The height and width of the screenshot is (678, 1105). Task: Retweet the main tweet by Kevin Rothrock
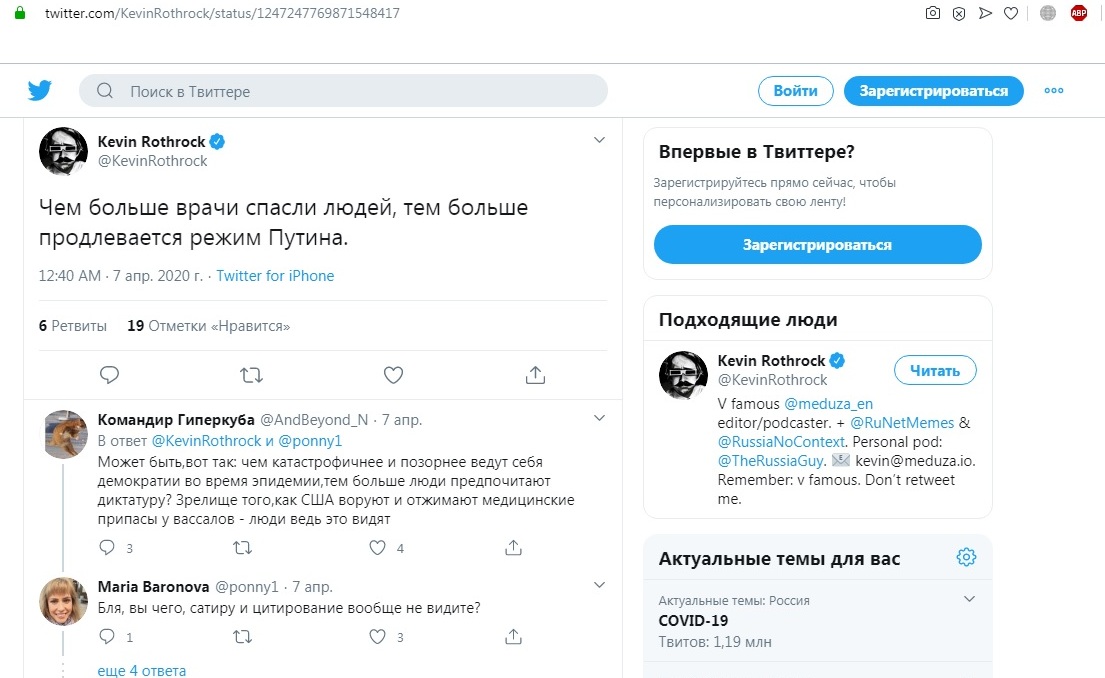(251, 375)
